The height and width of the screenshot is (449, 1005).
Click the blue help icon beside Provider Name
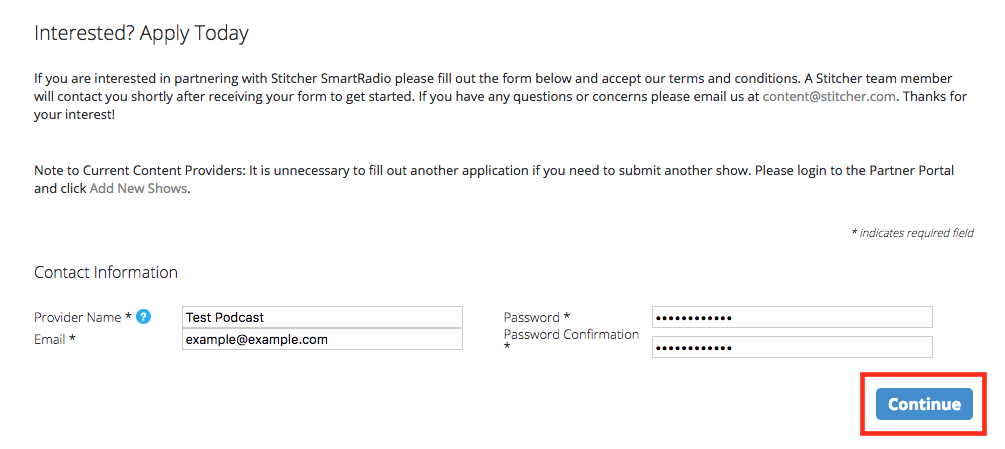144,316
